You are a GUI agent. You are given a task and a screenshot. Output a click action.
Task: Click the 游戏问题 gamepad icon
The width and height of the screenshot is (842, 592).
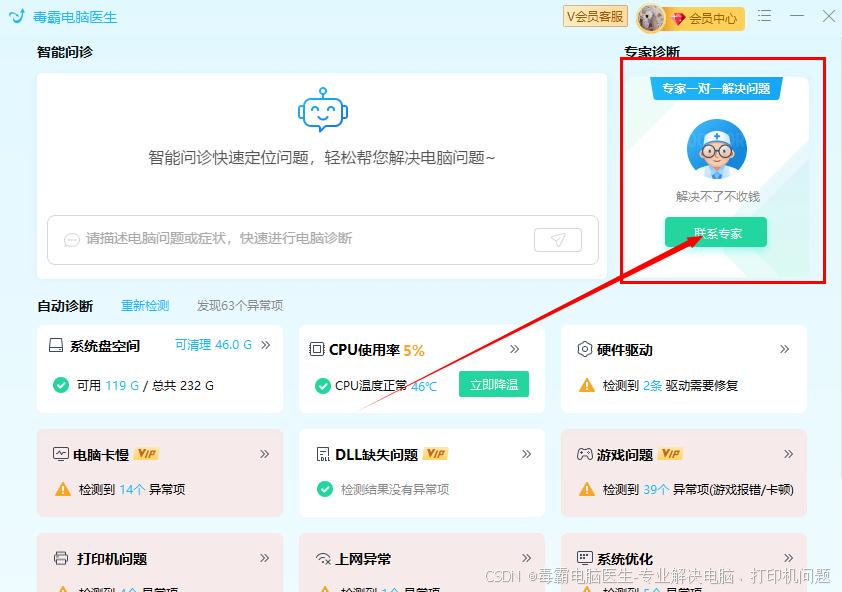coord(584,454)
